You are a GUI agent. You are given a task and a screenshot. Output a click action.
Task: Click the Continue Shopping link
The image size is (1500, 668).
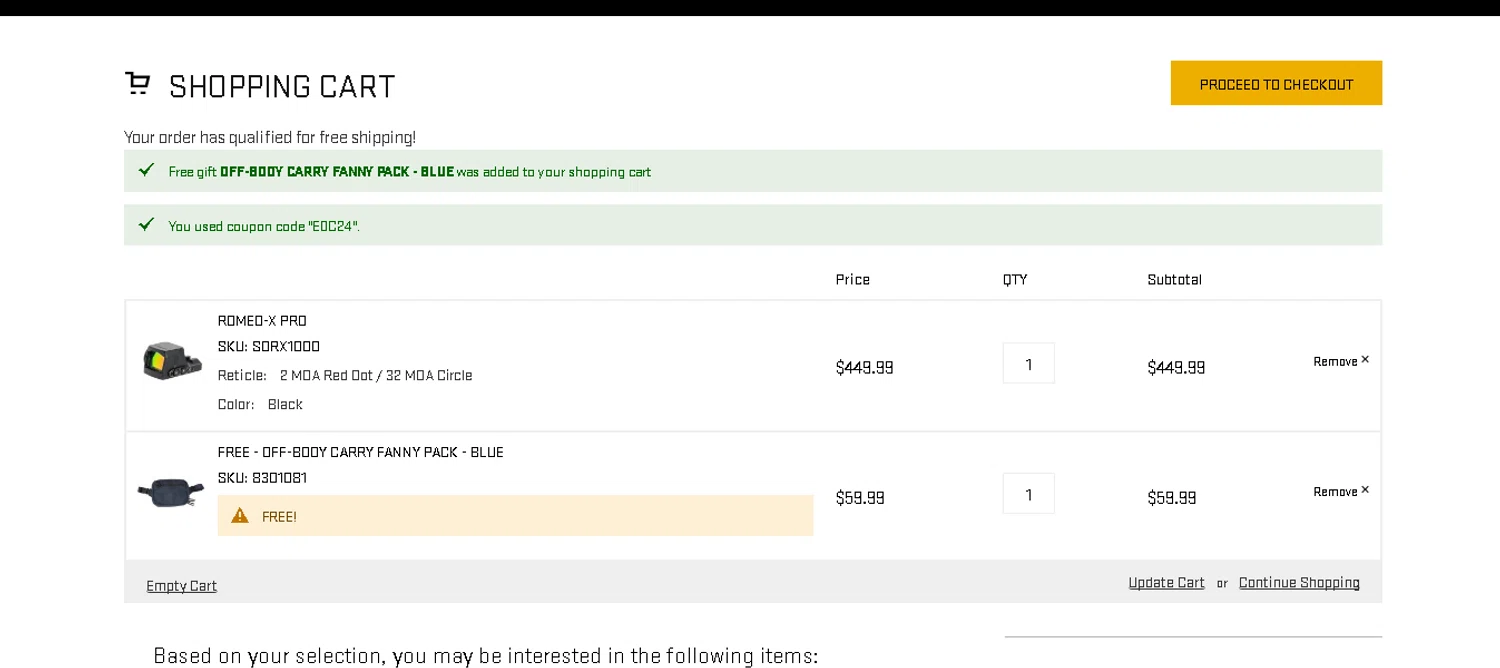(1299, 583)
